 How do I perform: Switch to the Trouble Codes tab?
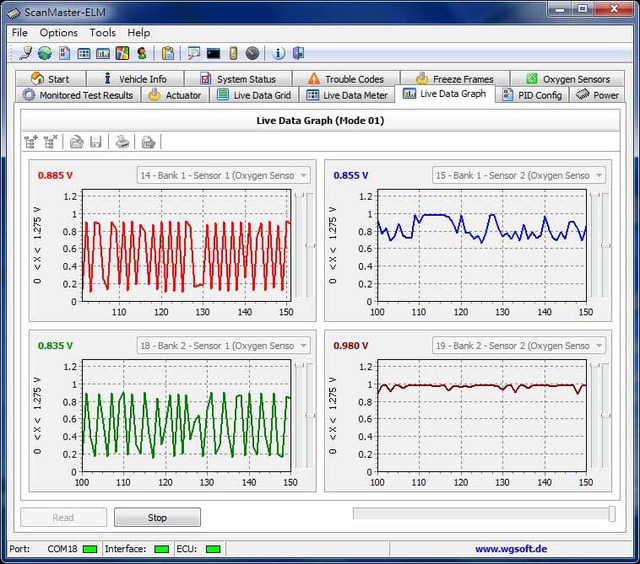(x=345, y=79)
